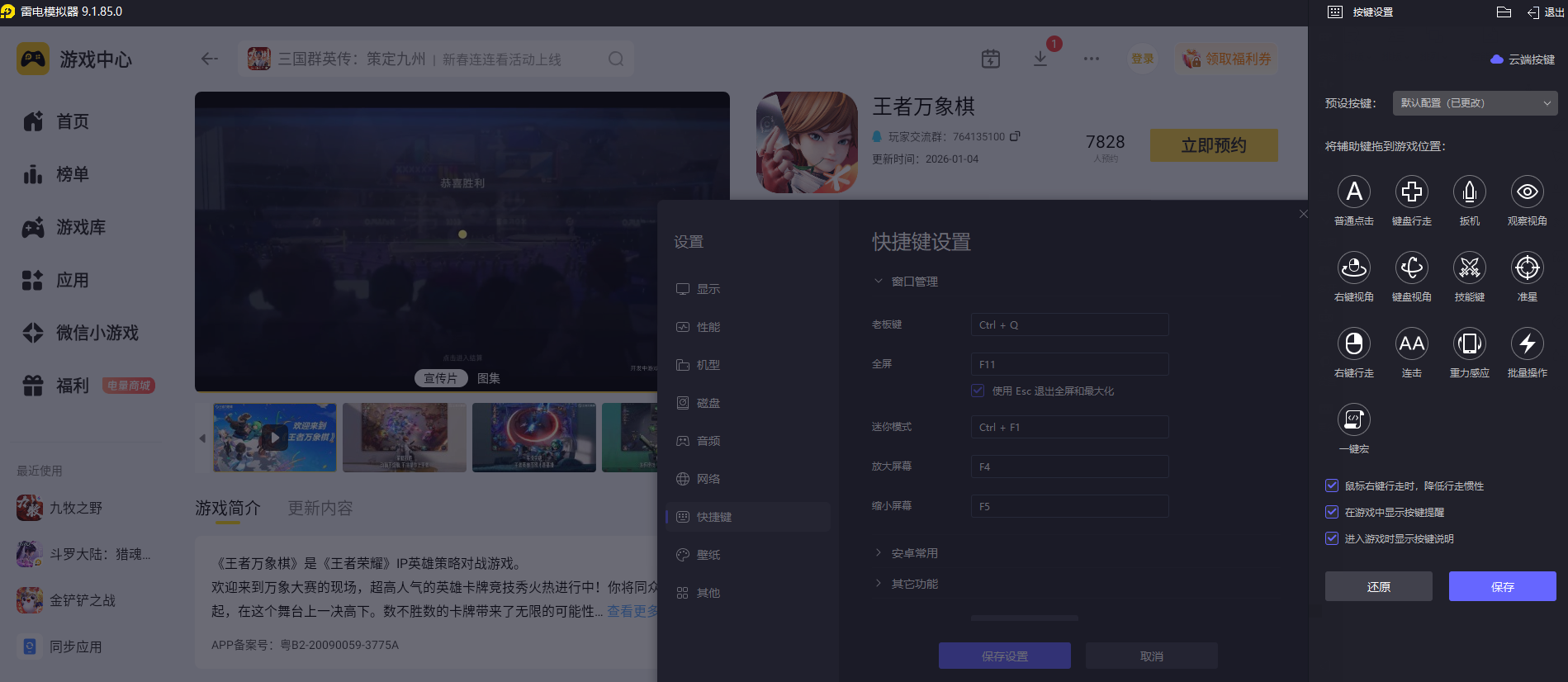
Task: Close the settings dialog with the X
Action: (x=1303, y=214)
